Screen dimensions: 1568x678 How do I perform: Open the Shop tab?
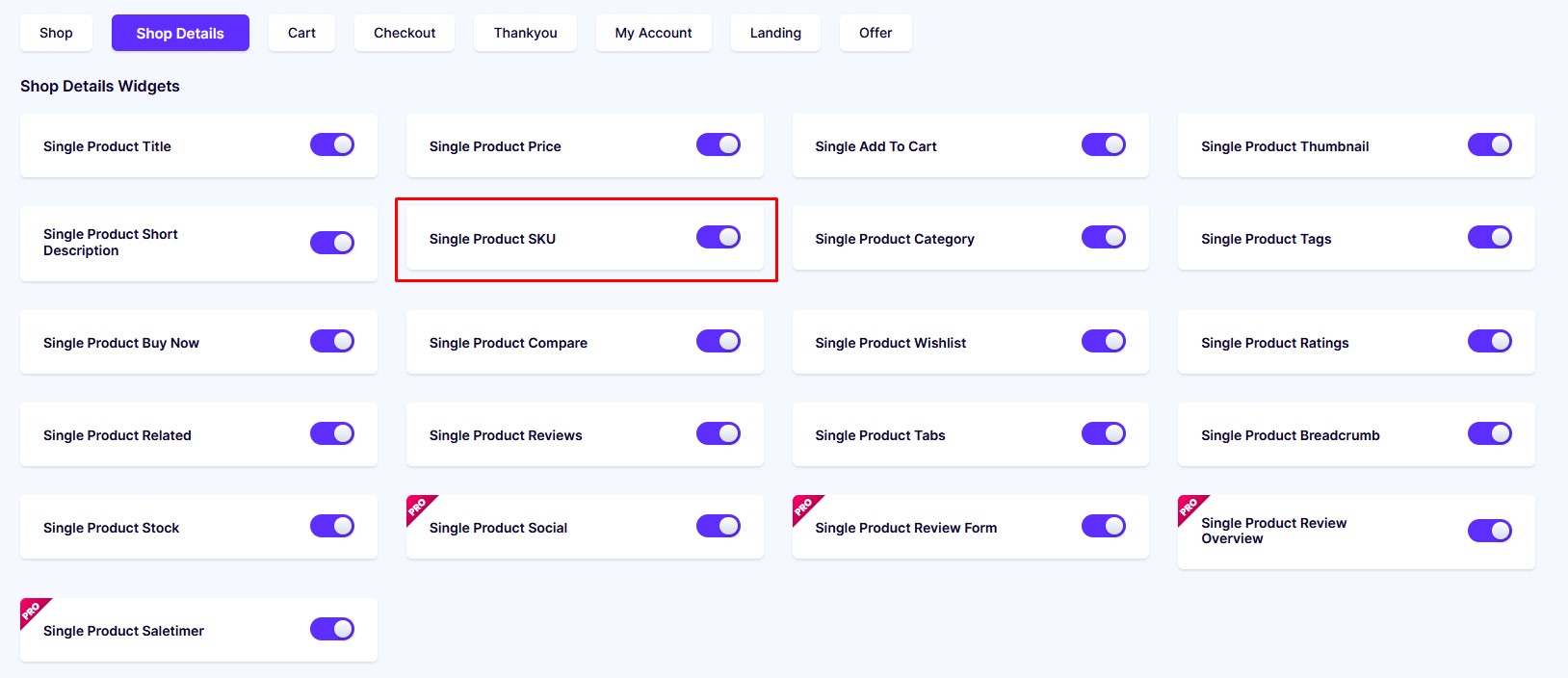point(56,33)
